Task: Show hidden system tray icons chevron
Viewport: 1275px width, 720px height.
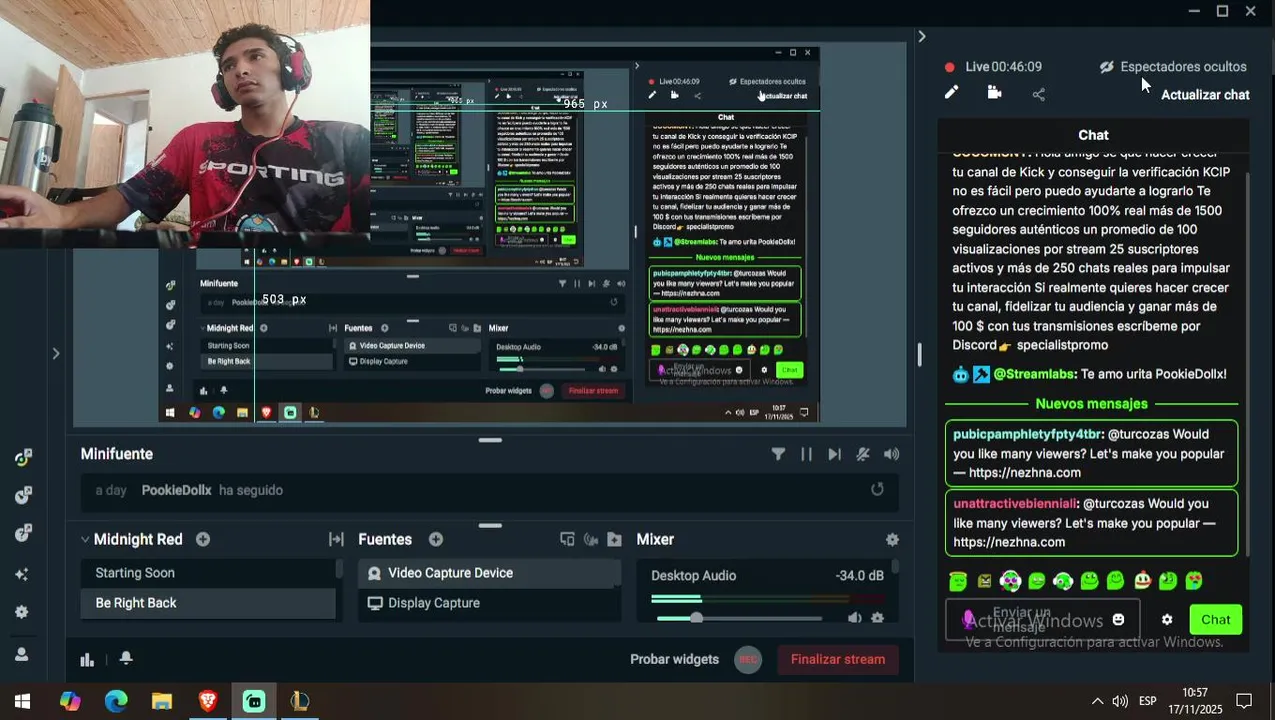Action: pyautogui.click(x=1097, y=701)
